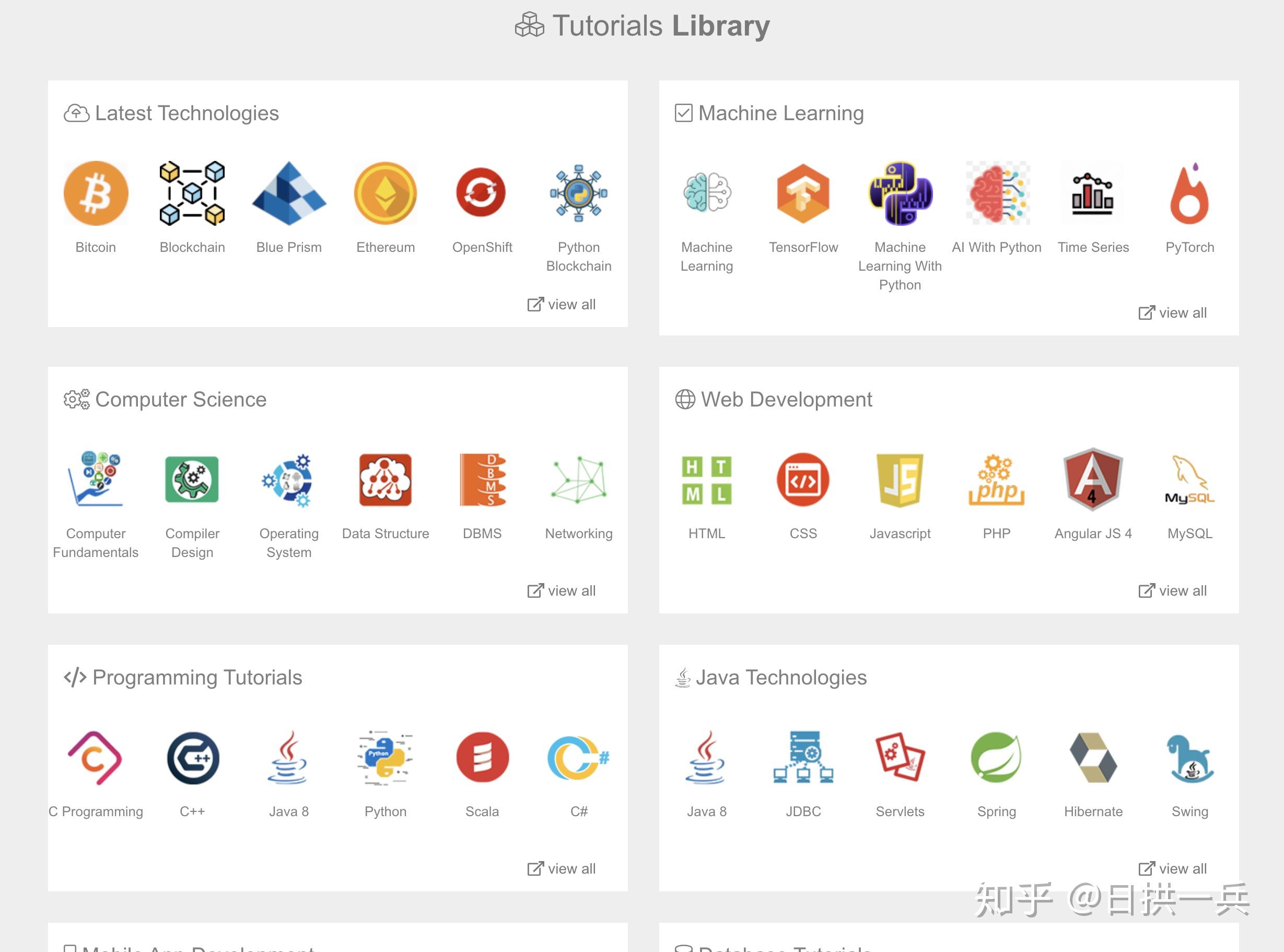Click the Servlets text label
1284x952 pixels.
click(x=900, y=811)
